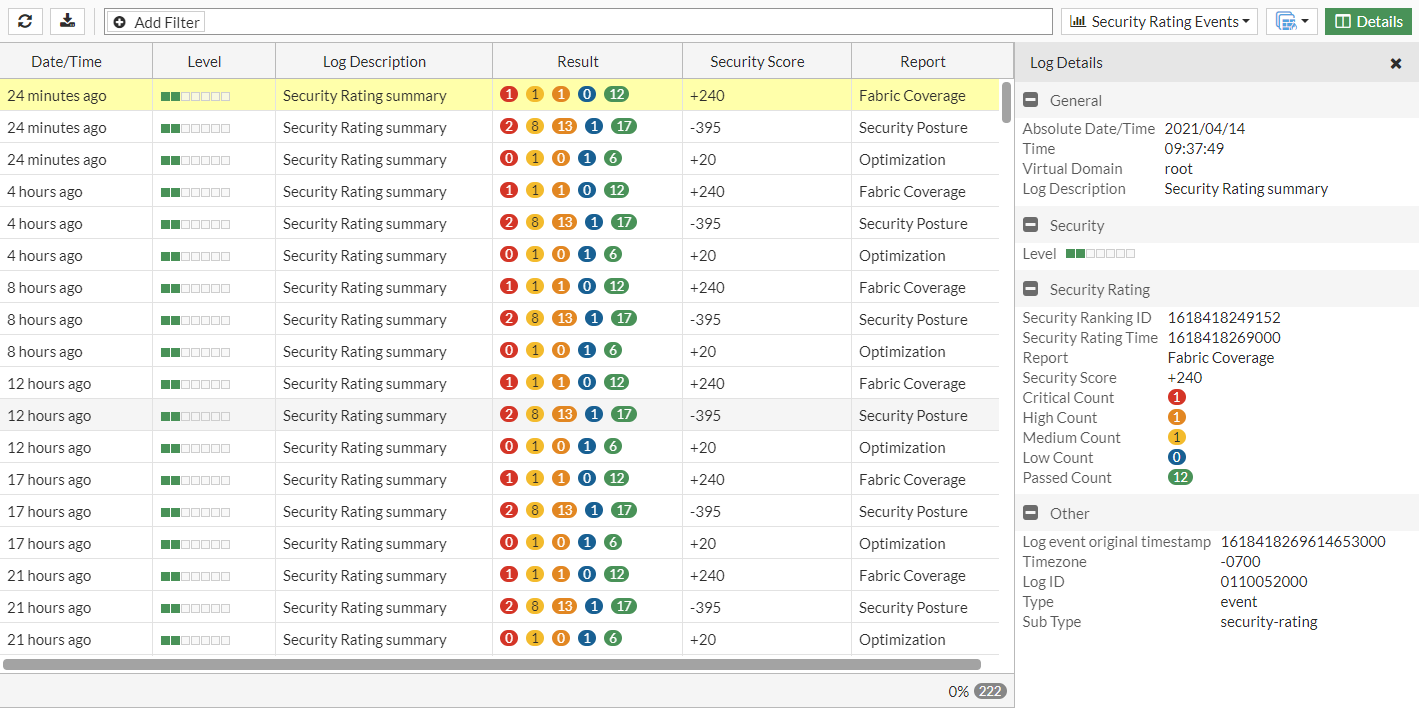Close the Log Details panel
1419x708 pixels.
(x=1396, y=63)
